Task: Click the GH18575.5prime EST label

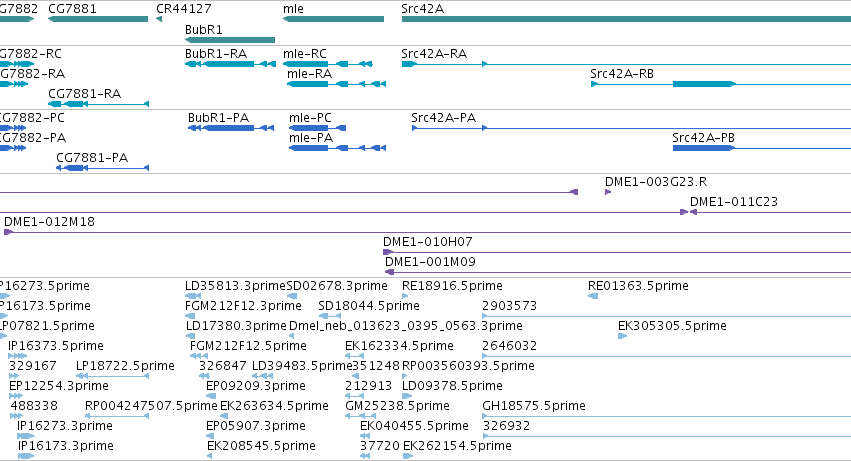Action: tap(534, 407)
